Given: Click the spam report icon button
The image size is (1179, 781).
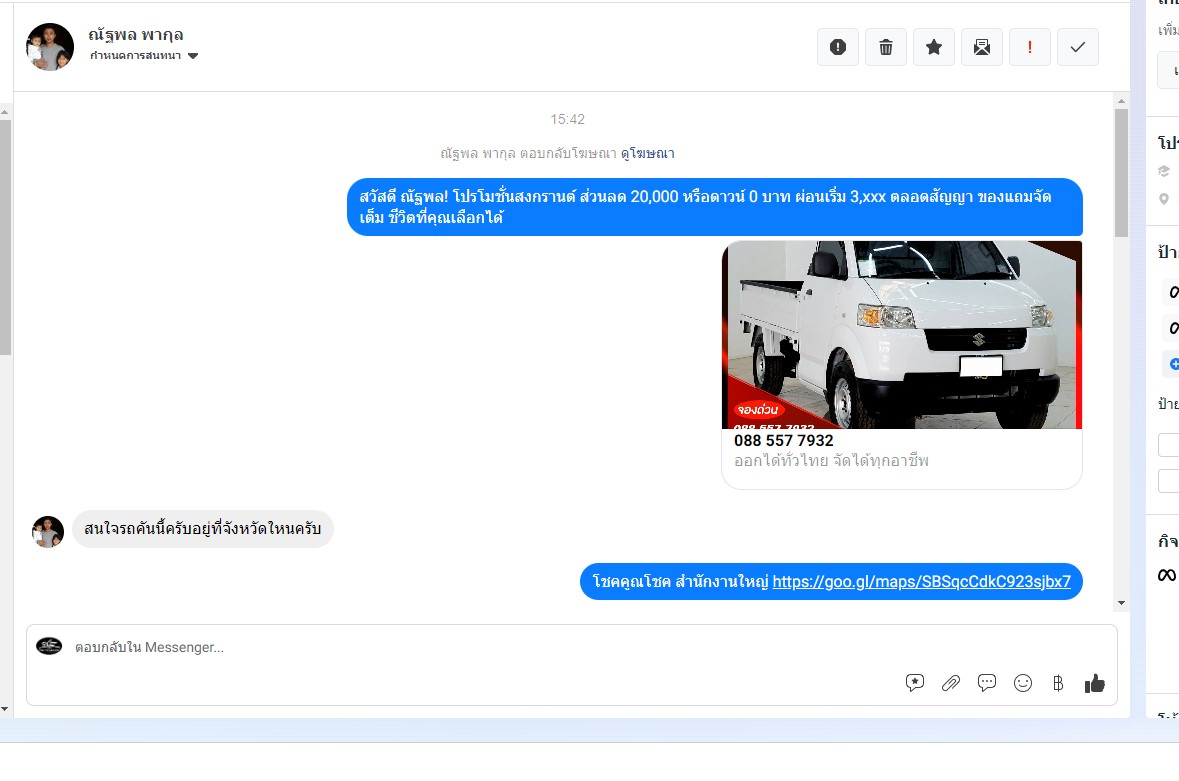Looking at the screenshot, I should pyautogui.click(x=838, y=47).
